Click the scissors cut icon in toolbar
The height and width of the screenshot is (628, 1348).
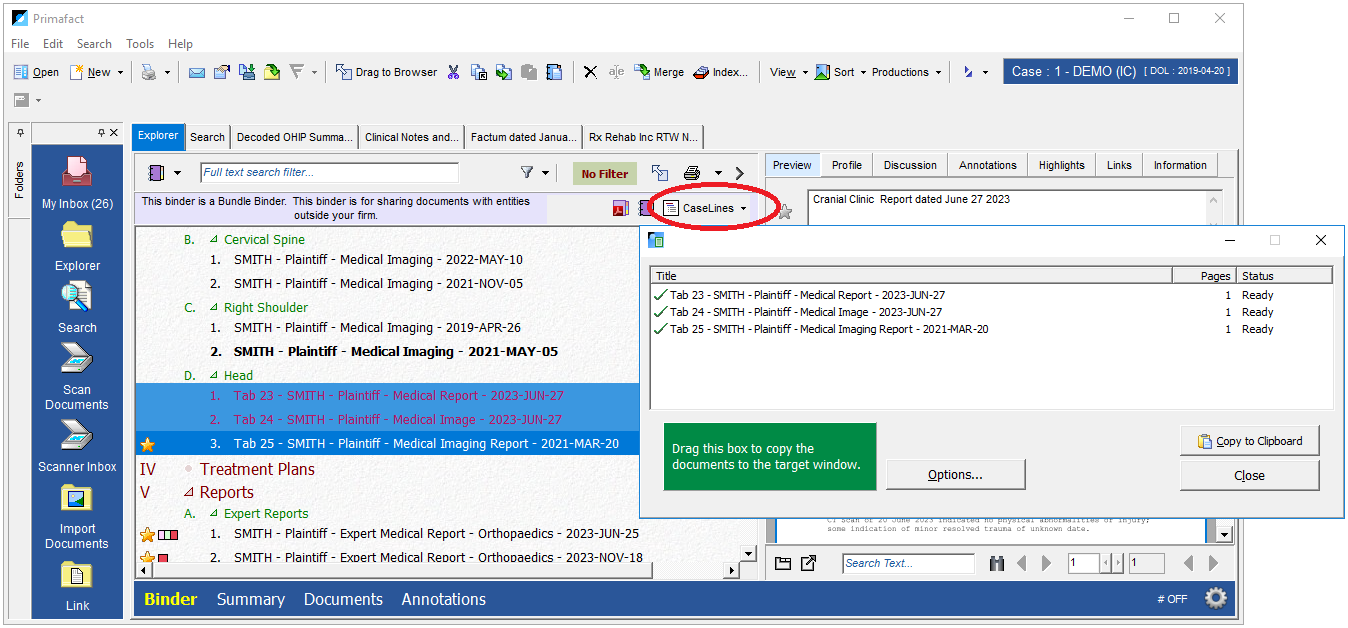point(453,72)
